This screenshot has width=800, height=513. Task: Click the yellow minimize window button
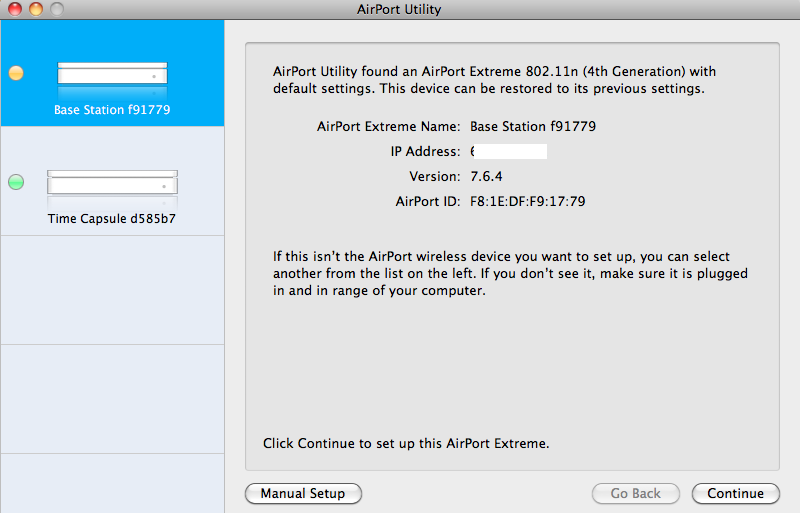pos(36,9)
